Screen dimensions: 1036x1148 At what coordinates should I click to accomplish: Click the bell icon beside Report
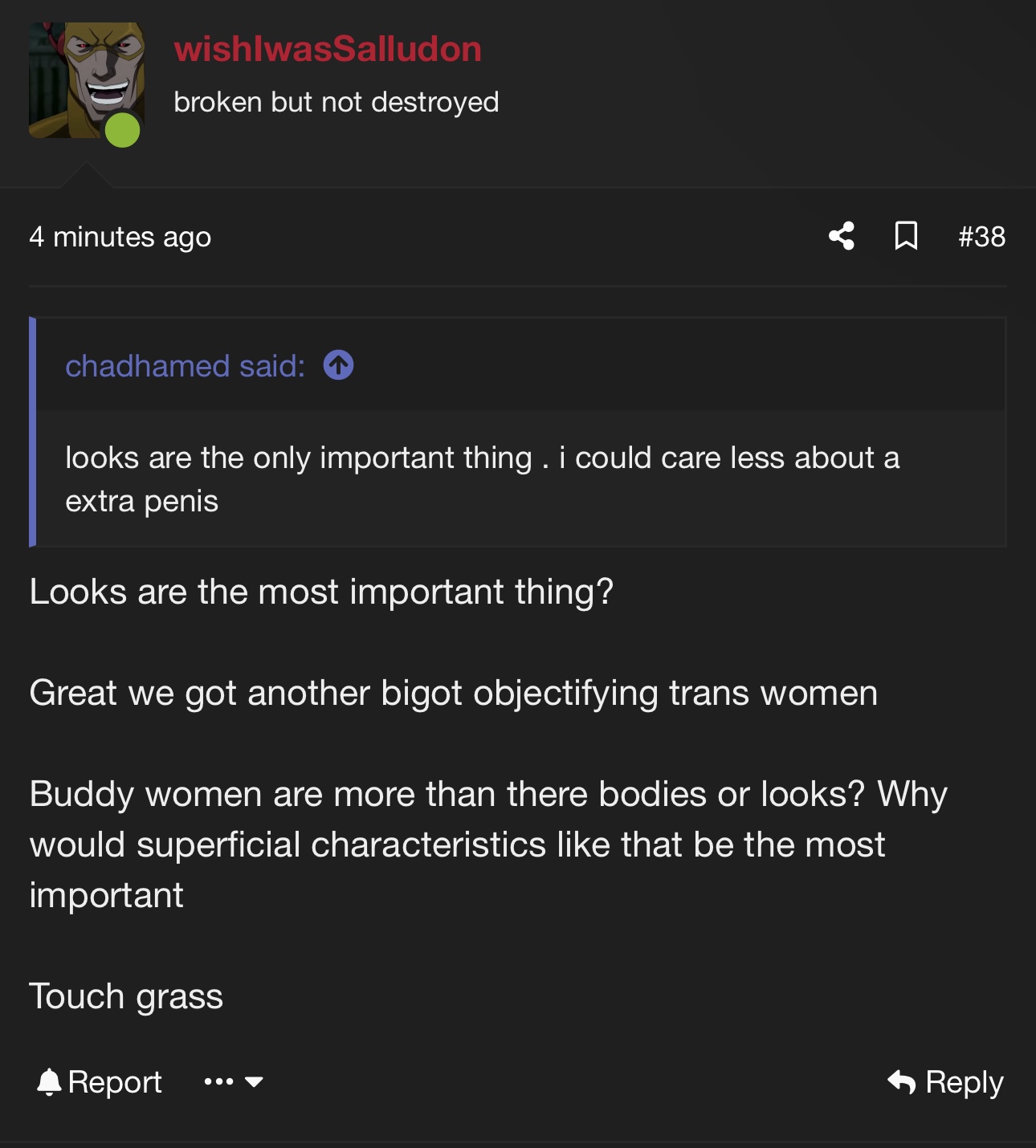(x=49, y=1082)
